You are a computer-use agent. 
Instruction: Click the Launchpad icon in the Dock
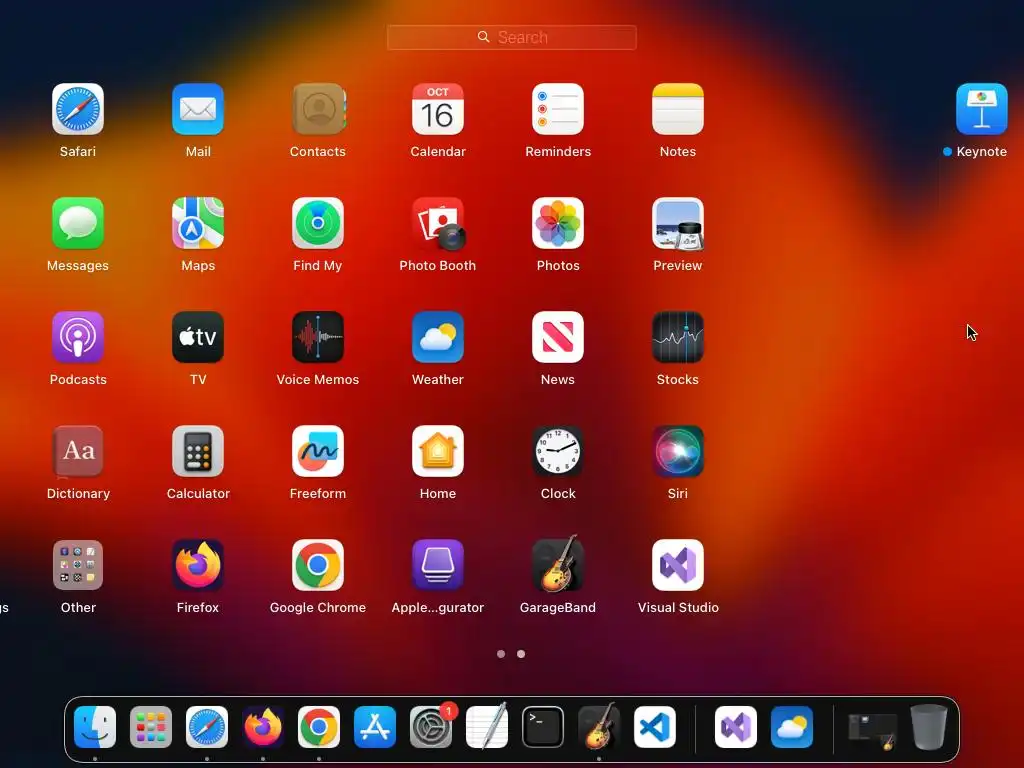[151, 727]
